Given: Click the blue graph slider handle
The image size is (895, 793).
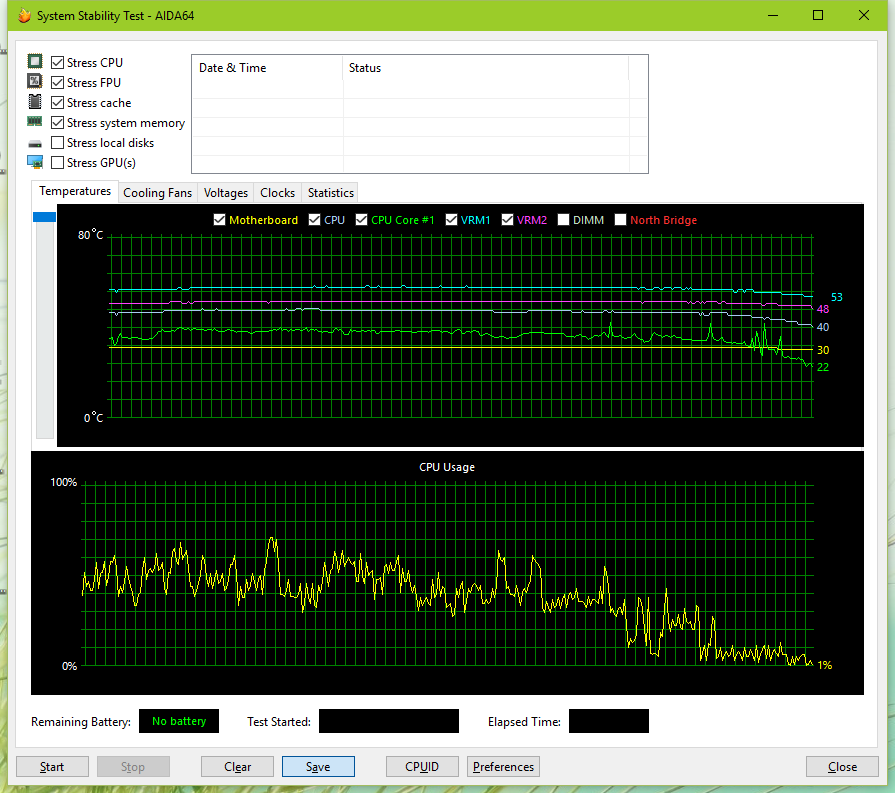Looking at the screenshot, I should [45, 217].
